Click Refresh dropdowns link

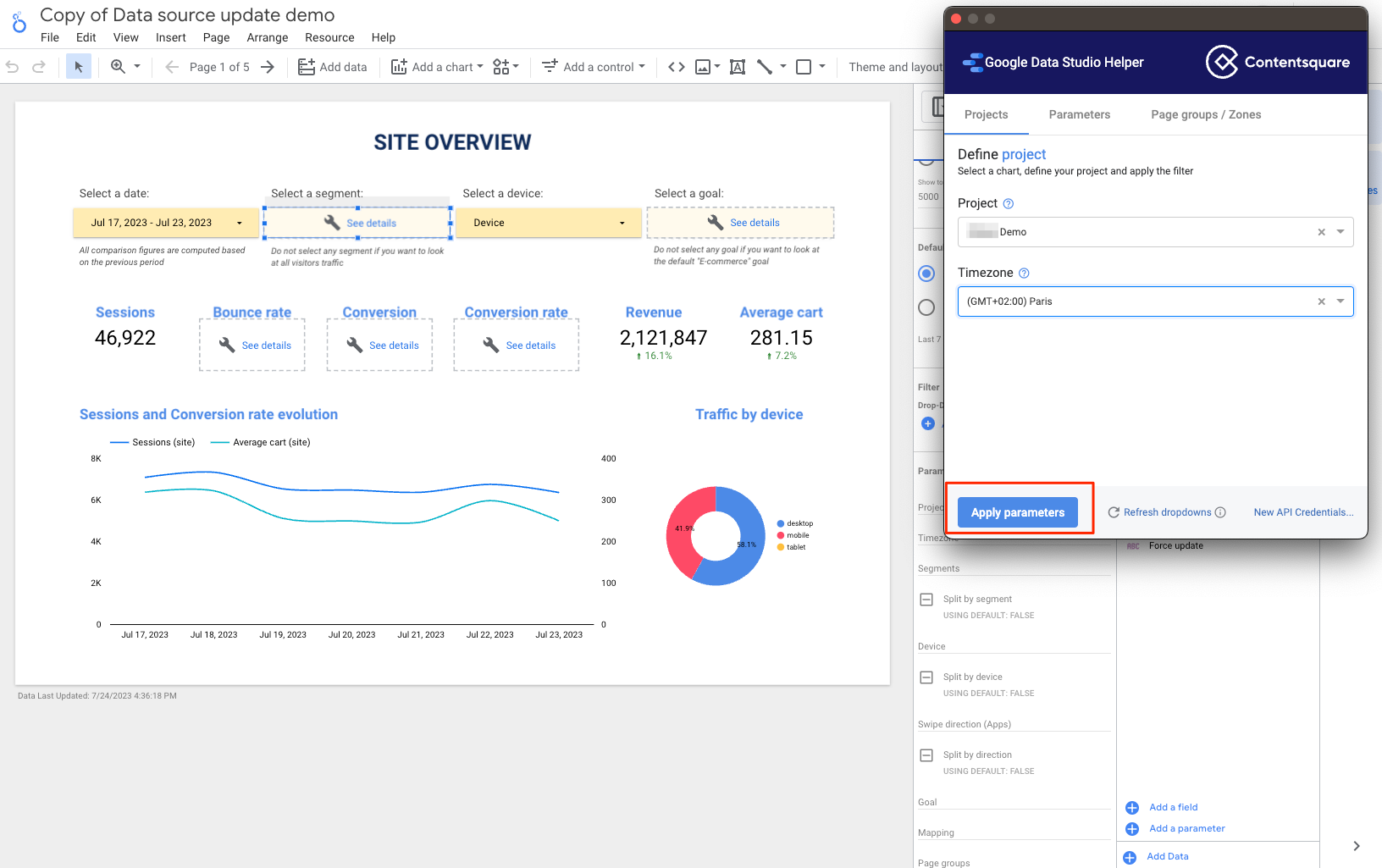coord(1167,512)
